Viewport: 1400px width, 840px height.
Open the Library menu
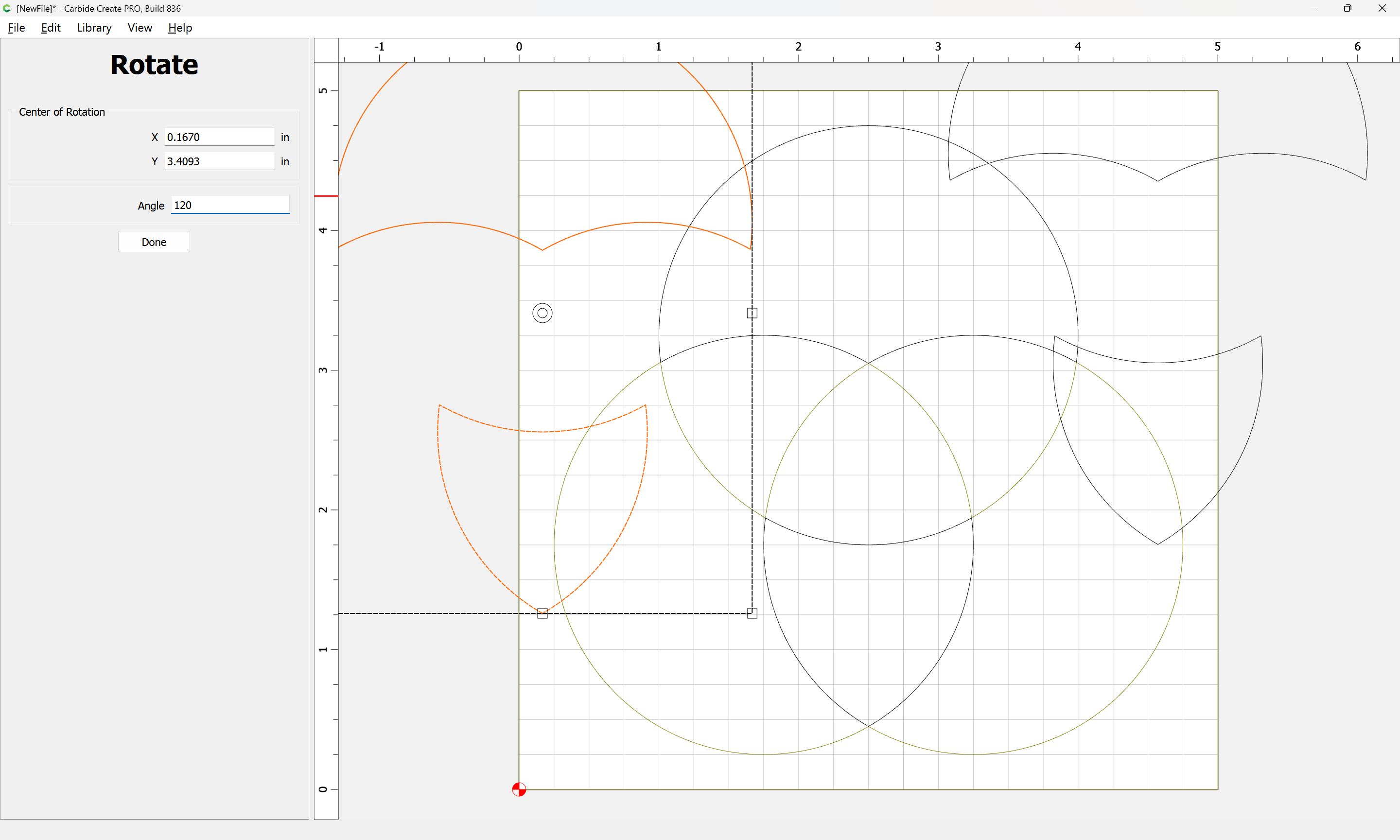point(94,28)
